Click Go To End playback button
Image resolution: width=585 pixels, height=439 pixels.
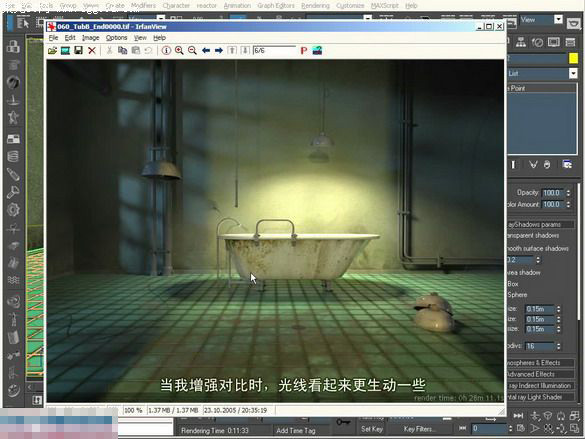[x=518, y=416]
